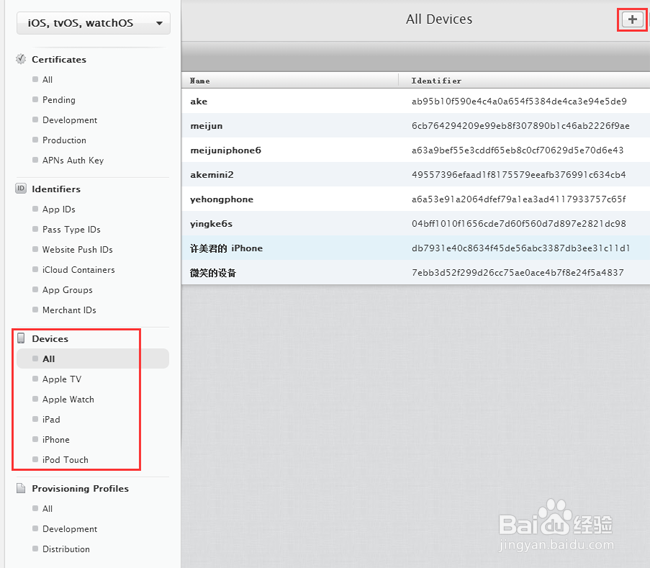Open Merchant IDs section

69,310
